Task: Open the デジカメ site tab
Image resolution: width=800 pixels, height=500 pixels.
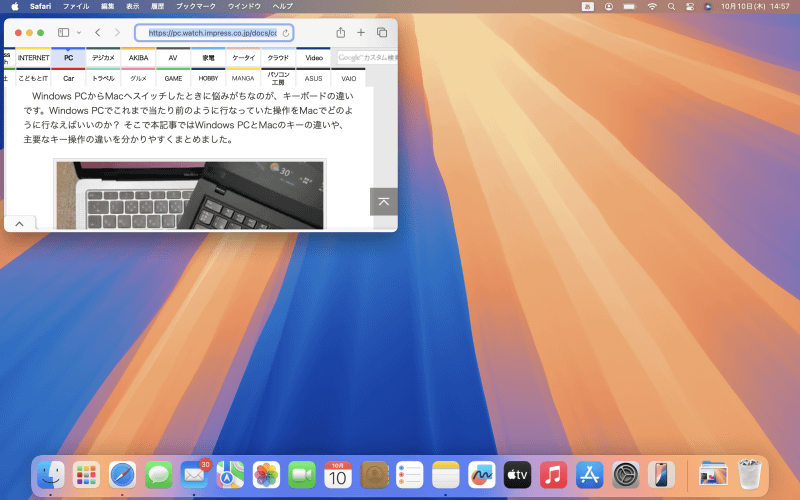Action: pos(103,58)
